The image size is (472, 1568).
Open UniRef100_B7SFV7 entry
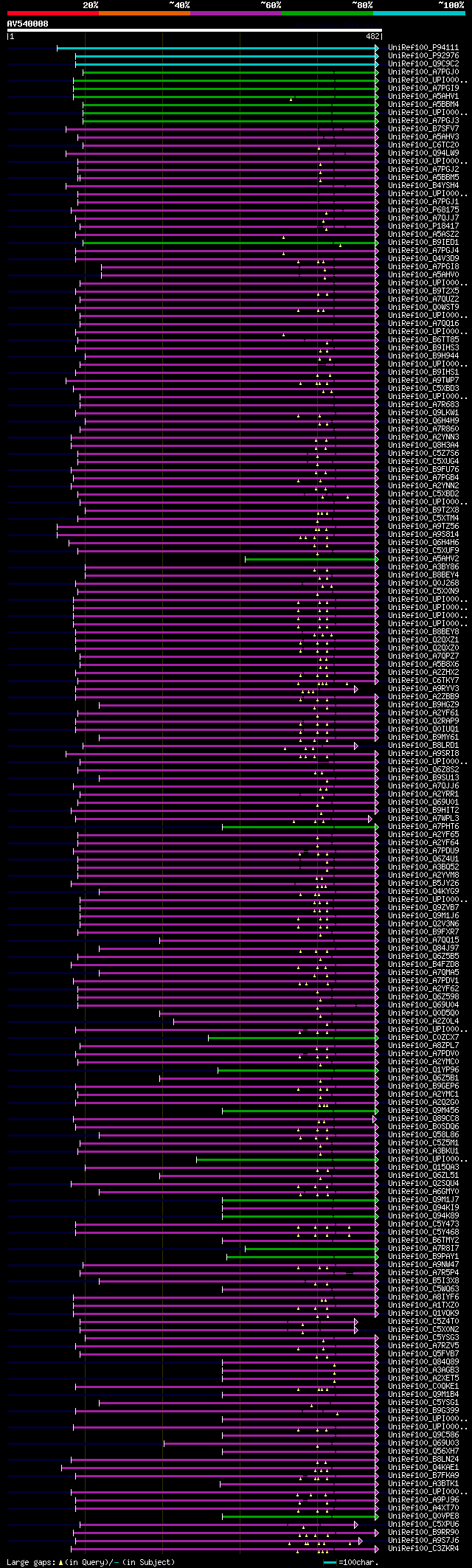(423, 129)
